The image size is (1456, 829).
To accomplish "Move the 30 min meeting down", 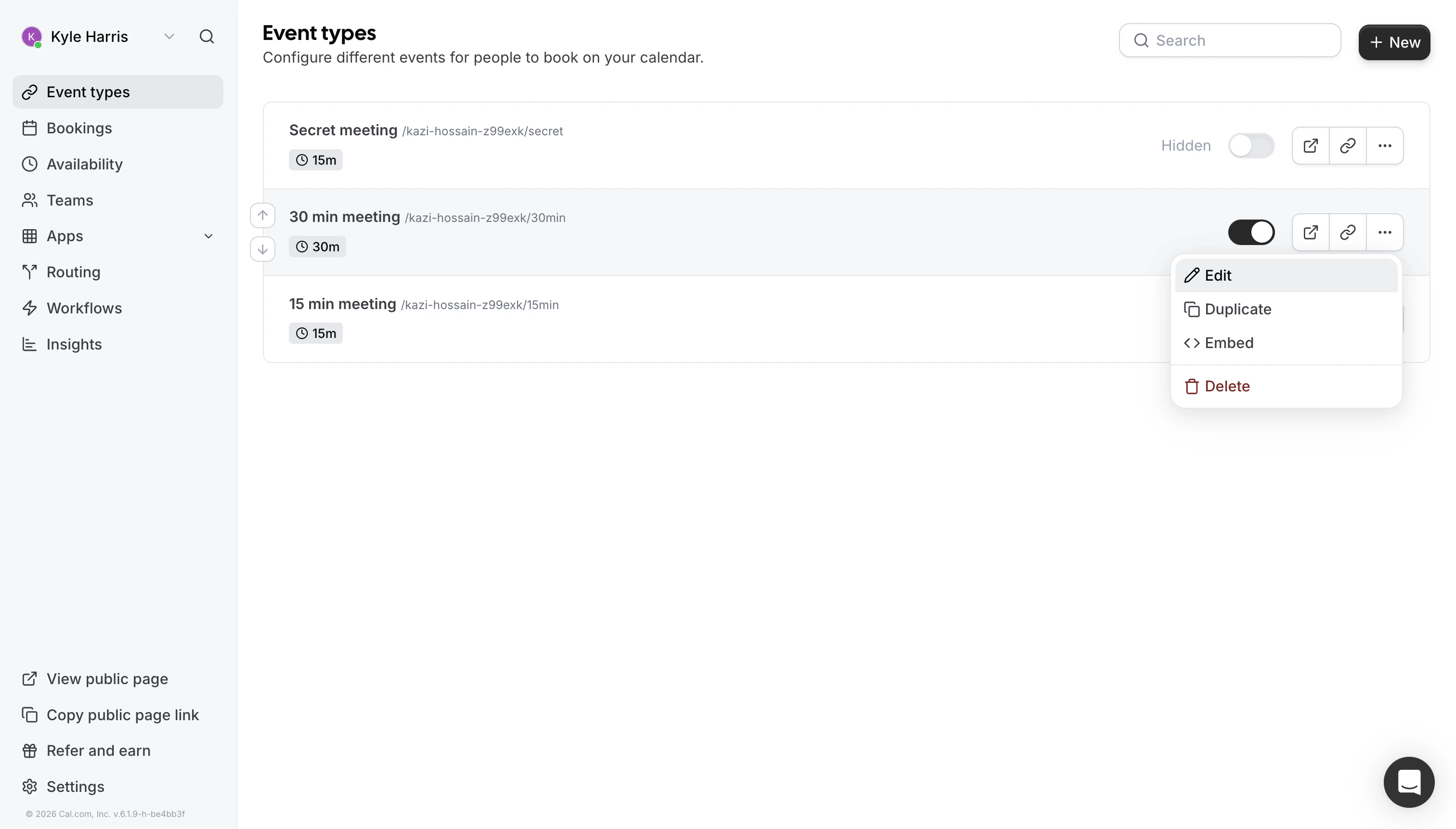I will (262, 249).
